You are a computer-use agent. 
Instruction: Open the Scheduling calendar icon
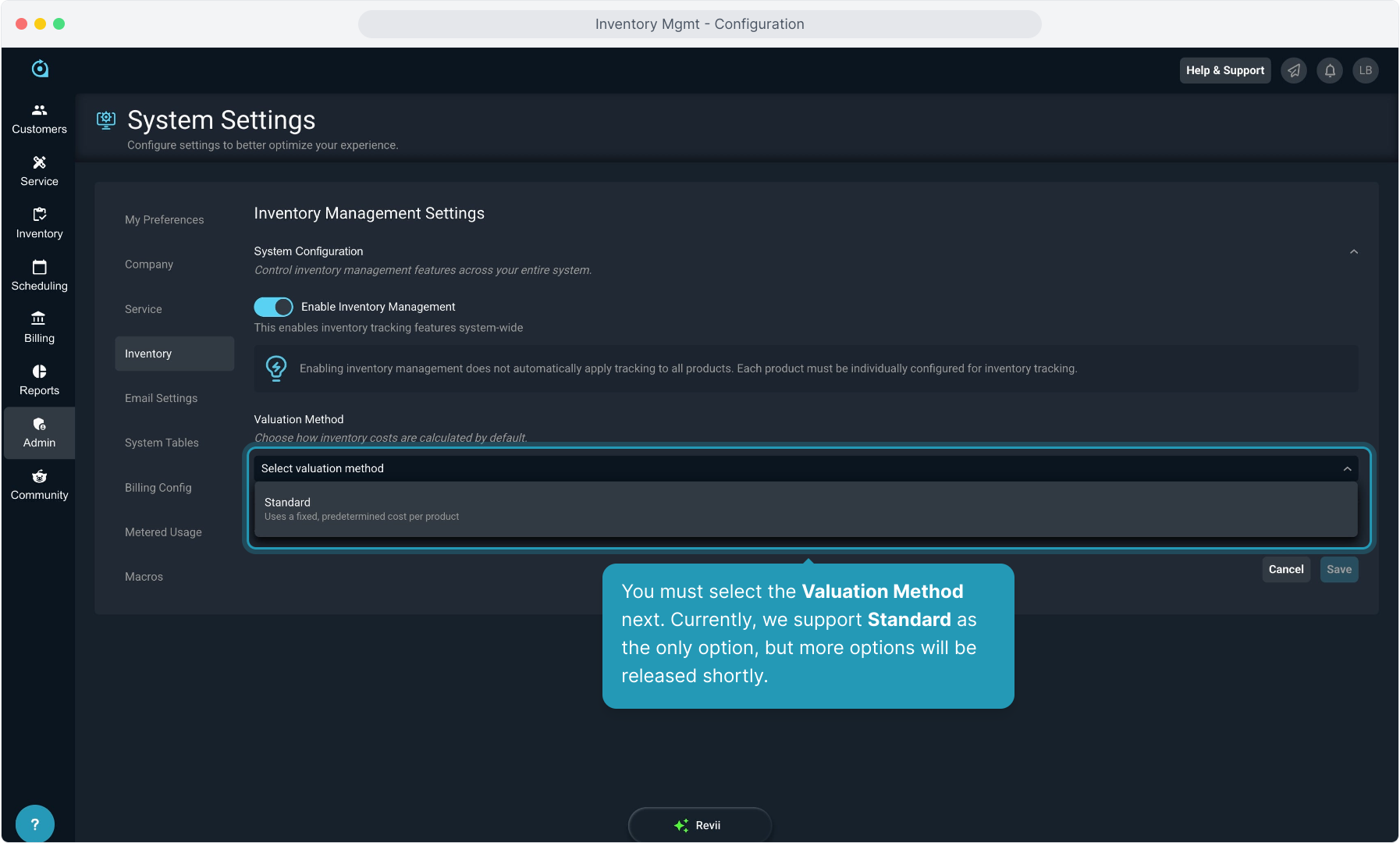coord(39,267)
